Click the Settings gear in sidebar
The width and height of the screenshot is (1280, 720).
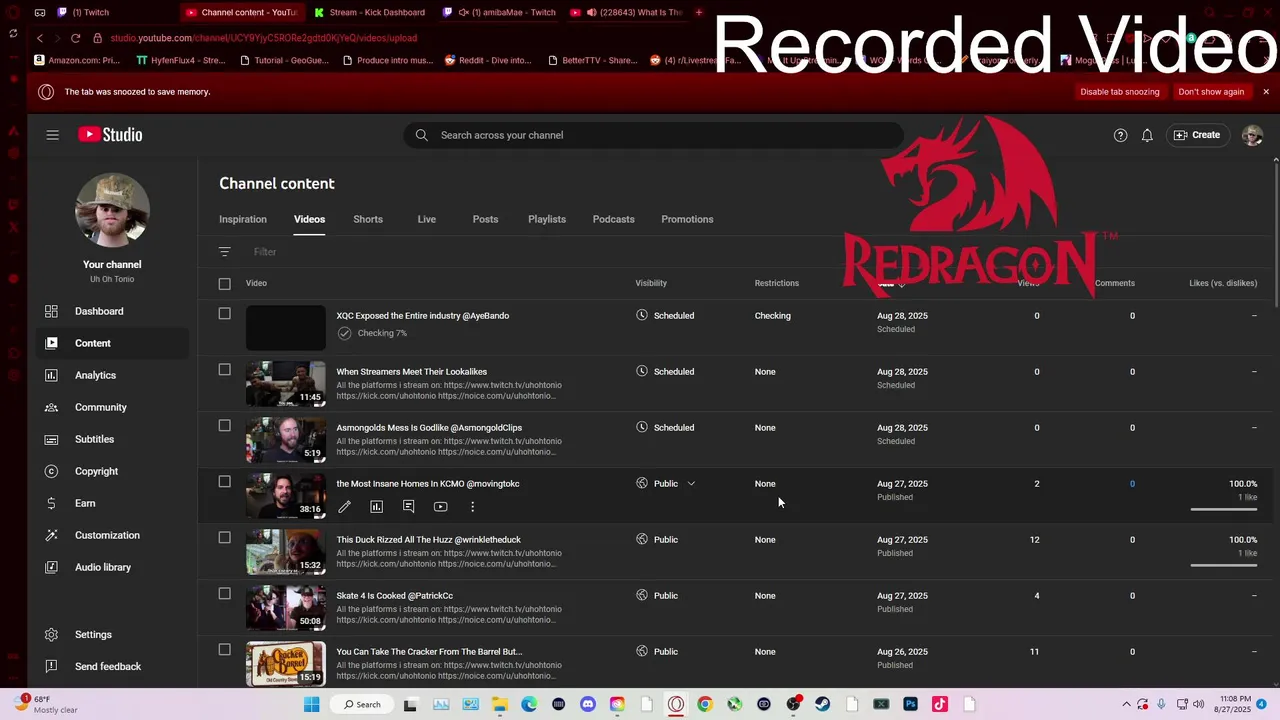tap(52, 634)
